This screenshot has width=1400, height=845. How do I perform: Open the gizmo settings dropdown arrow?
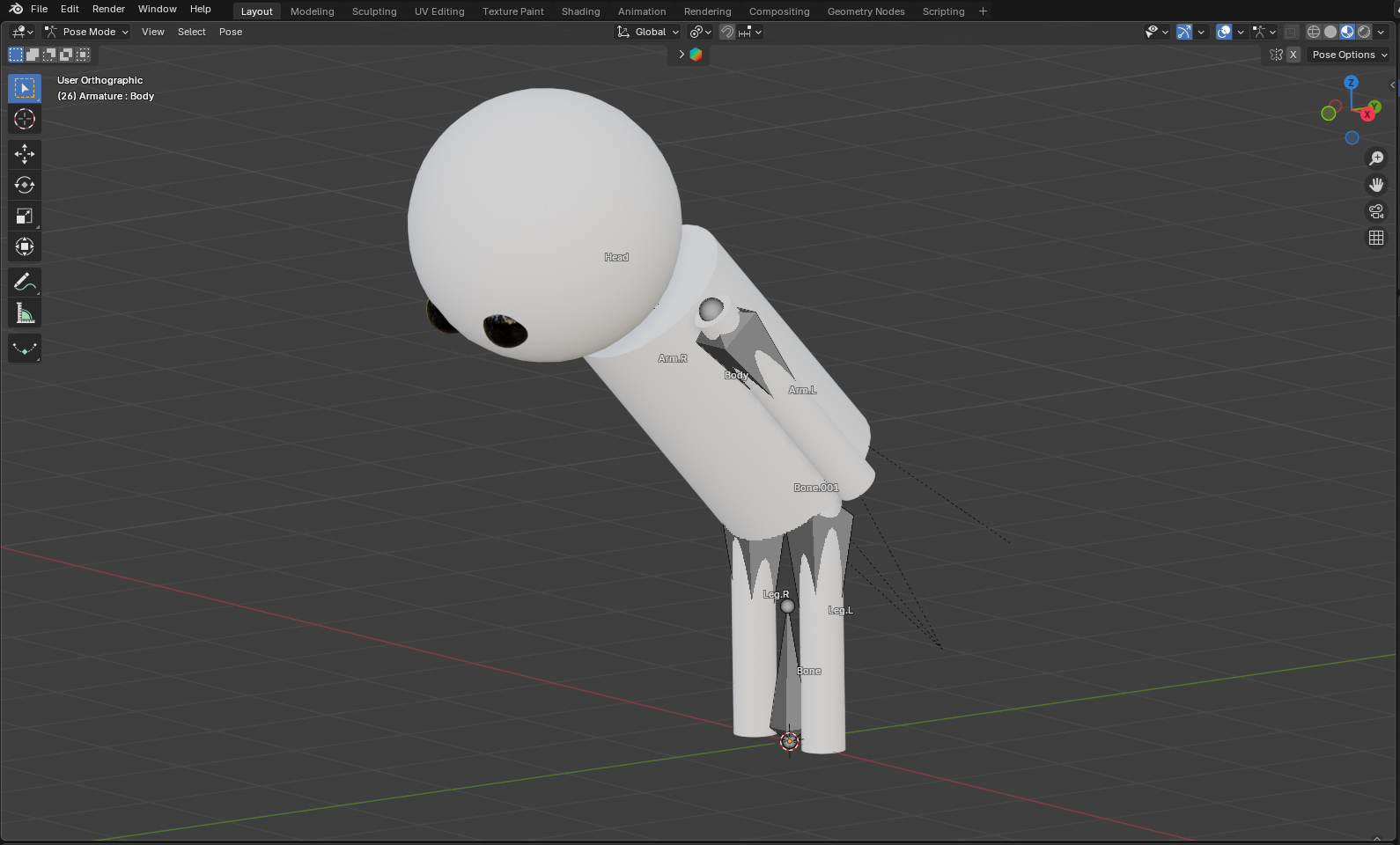click(1201, 32)
